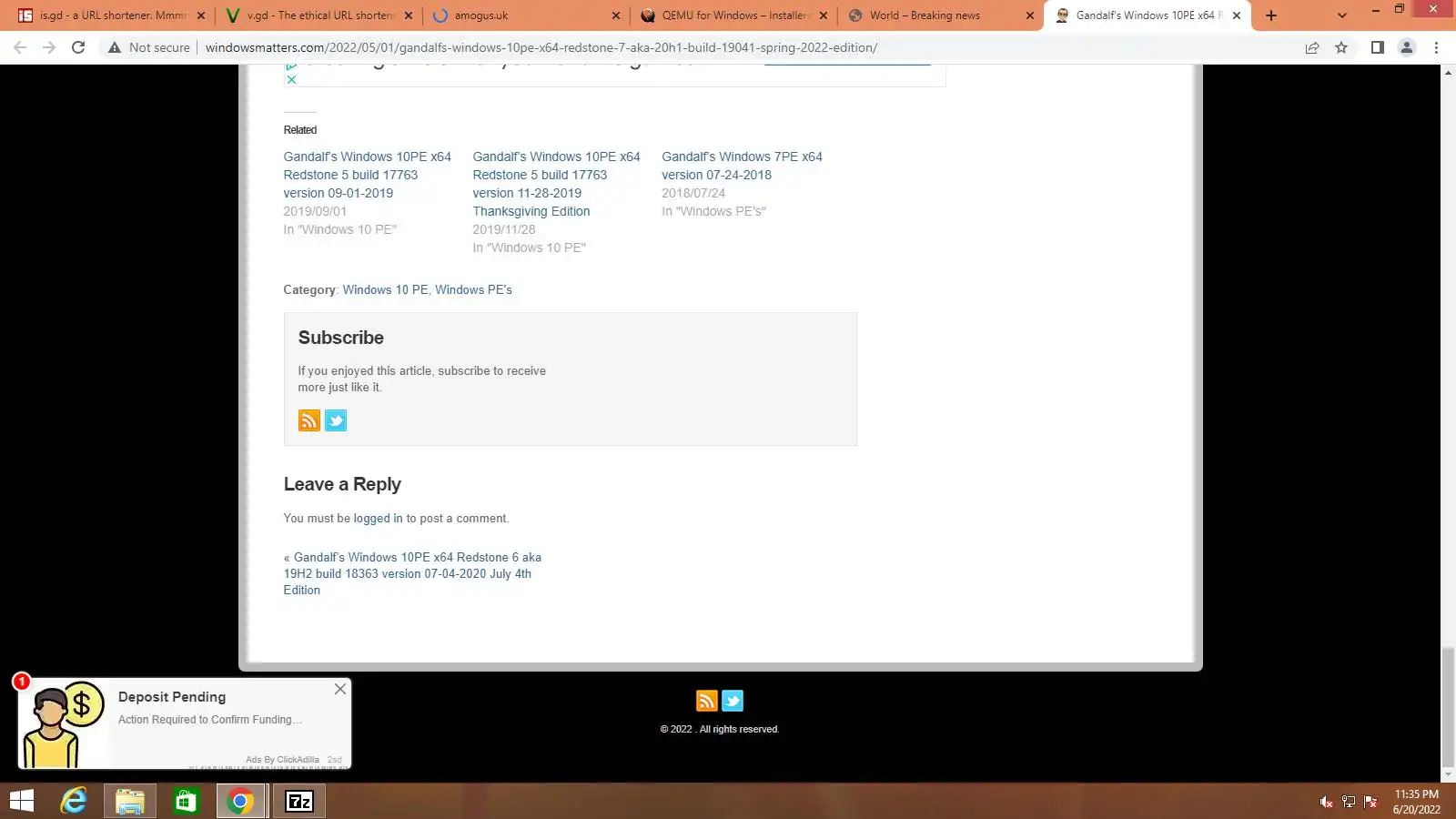1456x819 pixels.
Task: Expand the tab search dropdown
Action: coord(1342,15)
